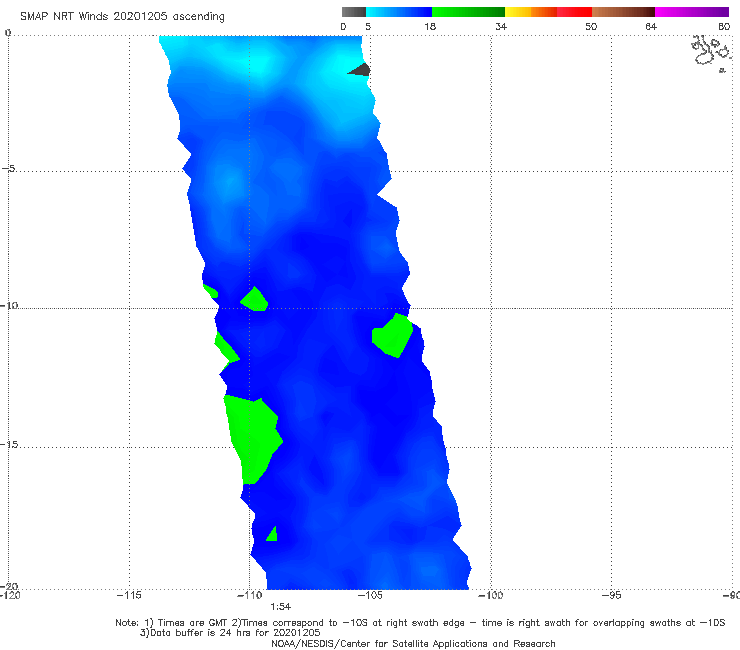Click the color bar label '64'
Screen dimensions: 740x650
pos(651,26)
